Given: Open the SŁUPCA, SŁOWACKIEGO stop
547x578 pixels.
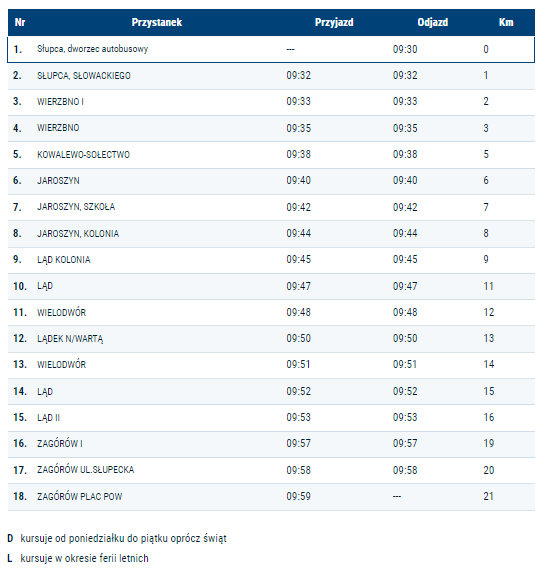Looking at the screenshot, I should click(84, 76).
